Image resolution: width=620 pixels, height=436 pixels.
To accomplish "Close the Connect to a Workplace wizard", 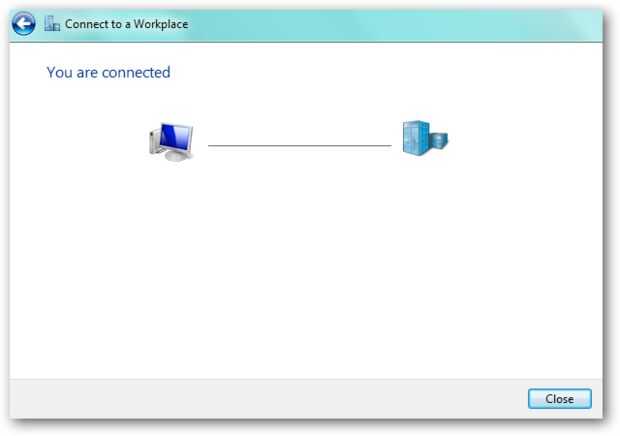I will 560,399.
